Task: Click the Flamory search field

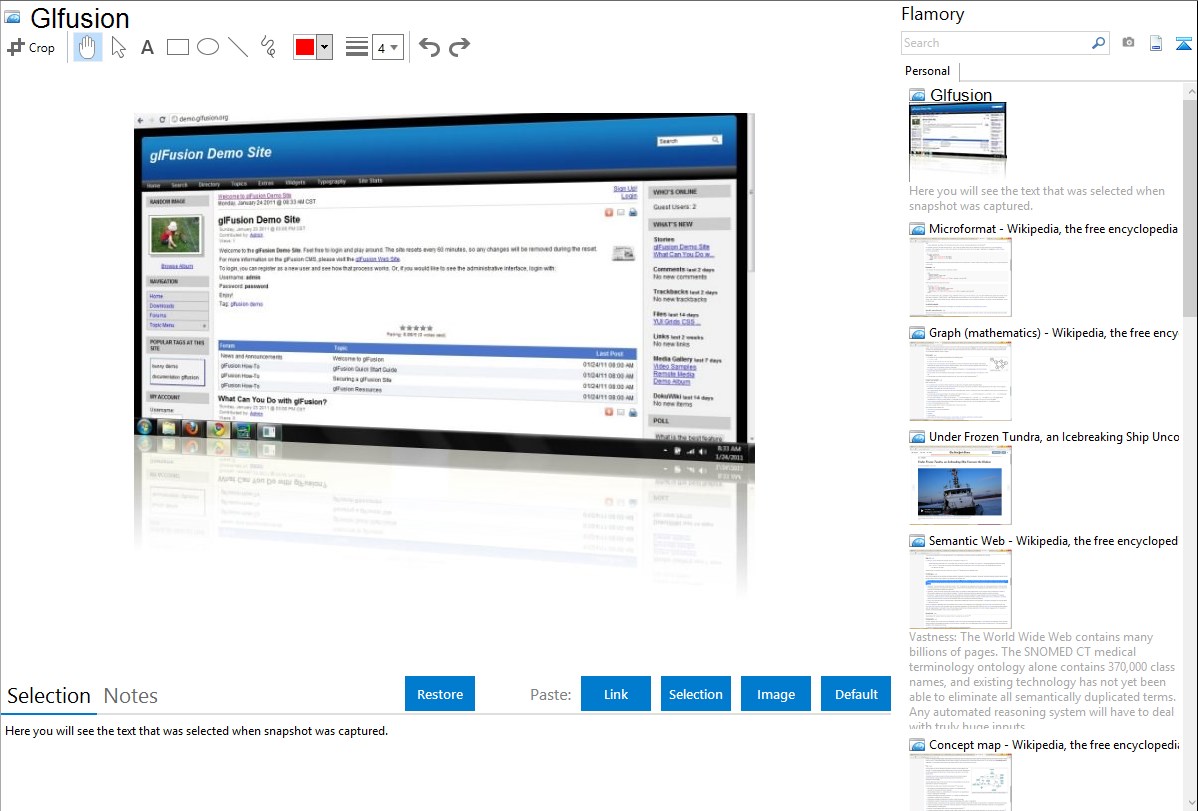Action: pyautogui.click(x=996, y=43)
